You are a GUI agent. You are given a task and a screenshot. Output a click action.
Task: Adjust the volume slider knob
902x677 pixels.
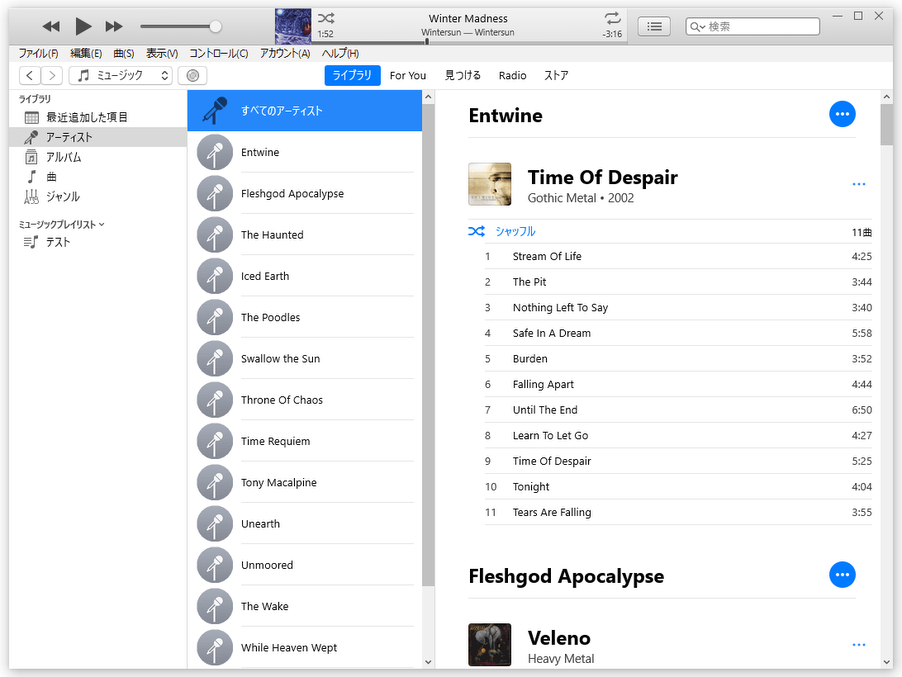(215, 26)
